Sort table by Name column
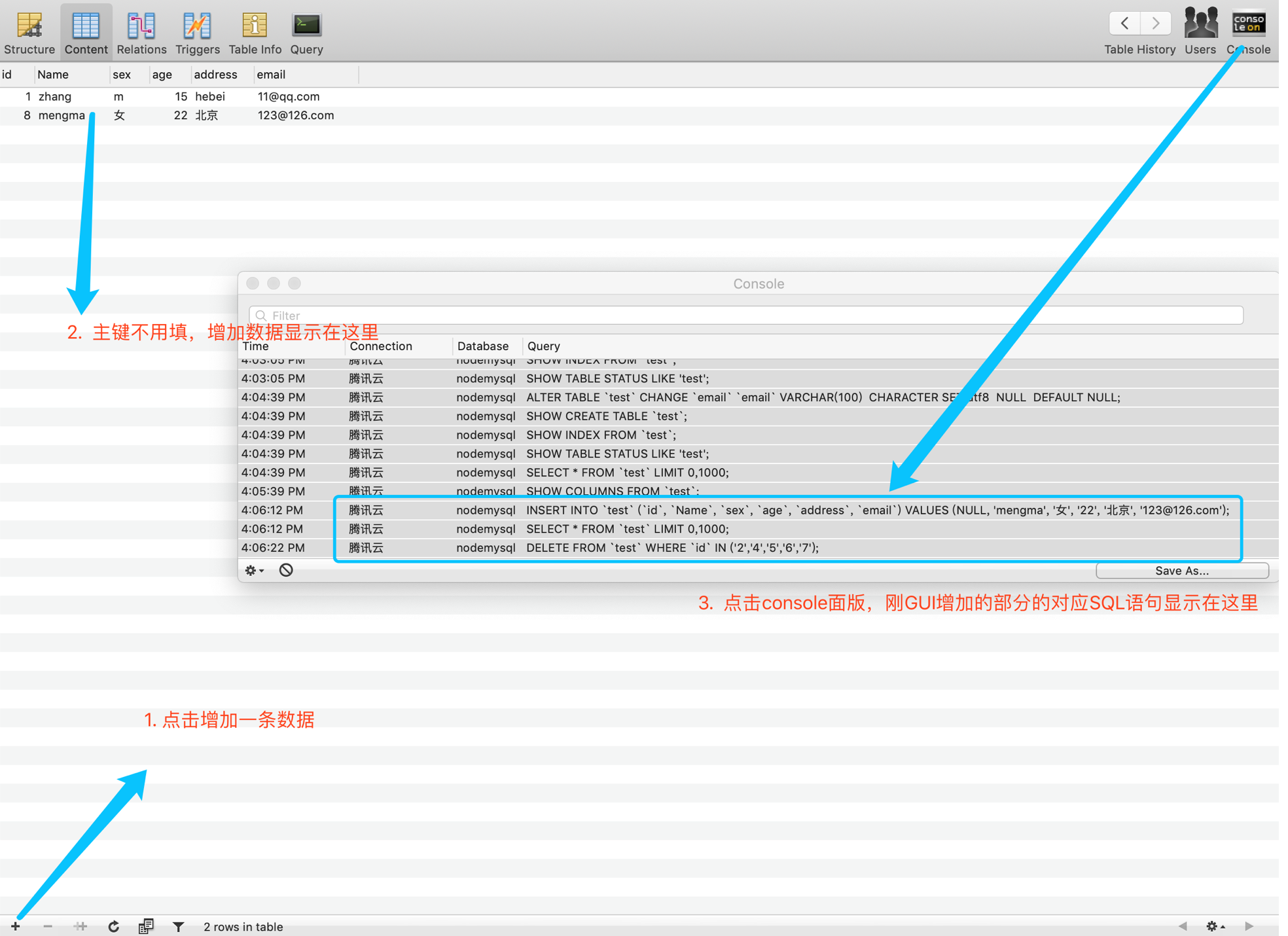 [x=71, y=75]
